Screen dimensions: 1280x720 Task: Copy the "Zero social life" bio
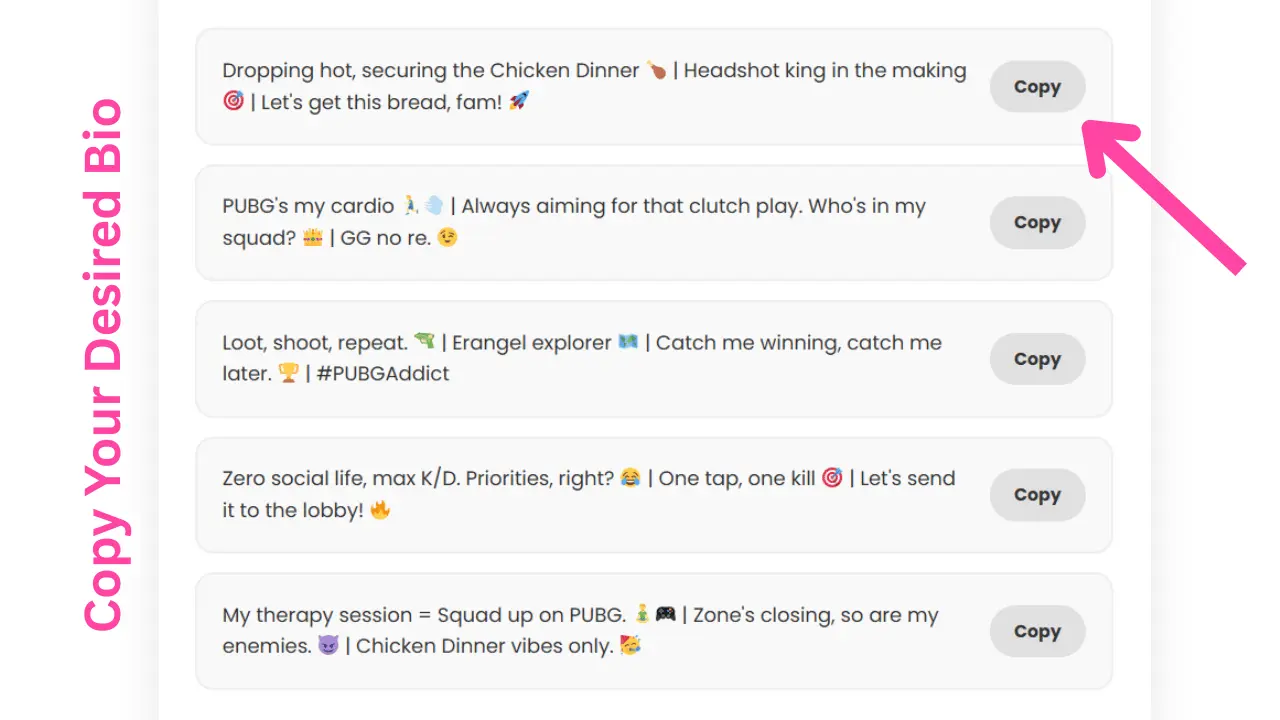(1037, 495)
